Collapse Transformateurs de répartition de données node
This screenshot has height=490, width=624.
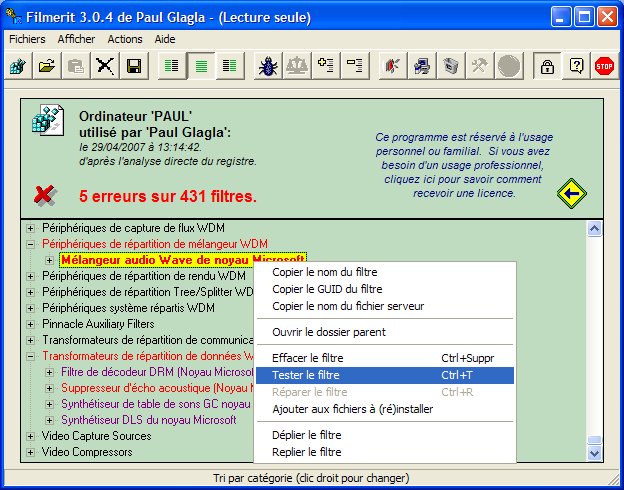pyautogui.click(x=30, y=356)
